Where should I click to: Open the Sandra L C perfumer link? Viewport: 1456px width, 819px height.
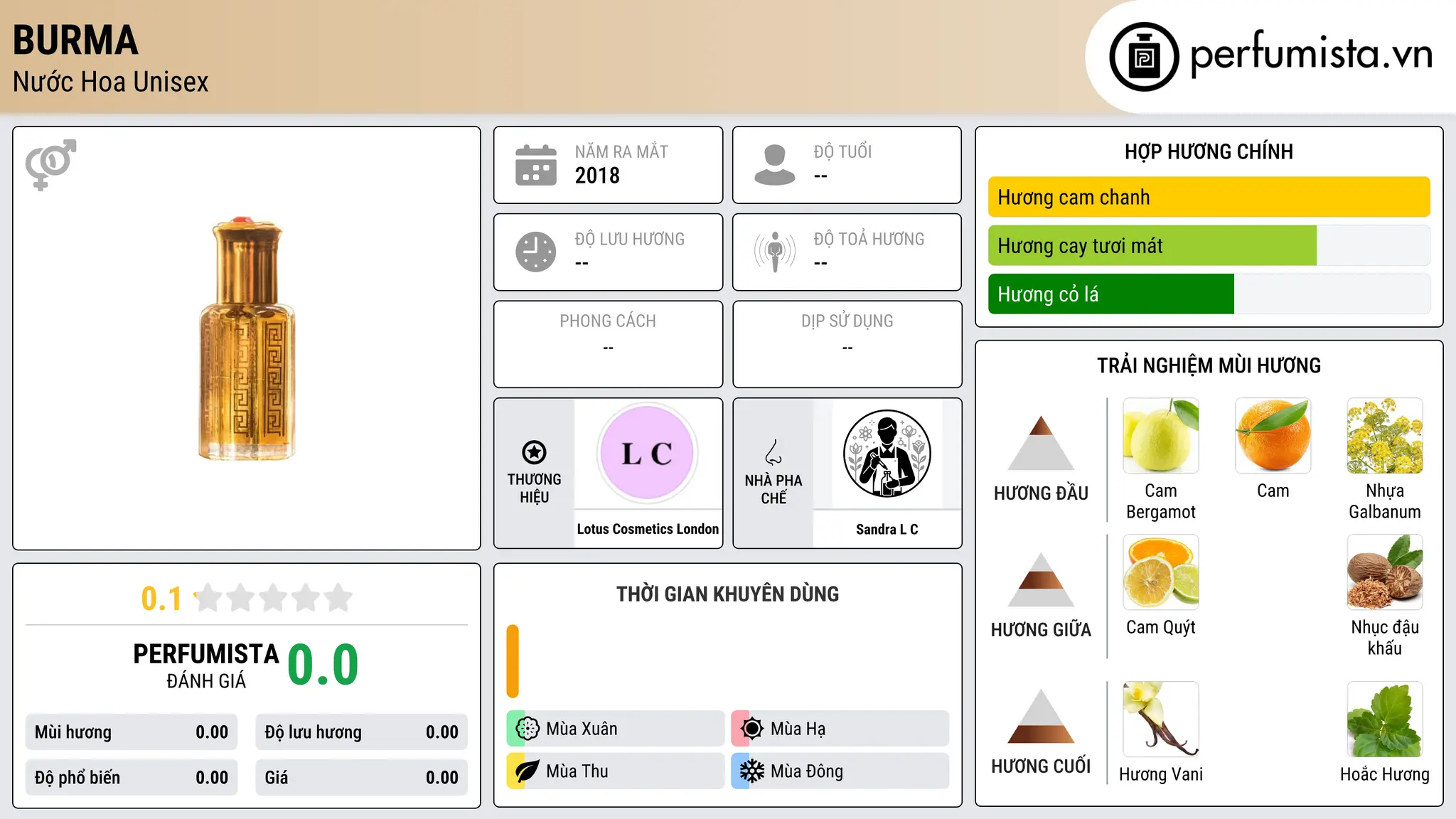click(x=887, y=529)
